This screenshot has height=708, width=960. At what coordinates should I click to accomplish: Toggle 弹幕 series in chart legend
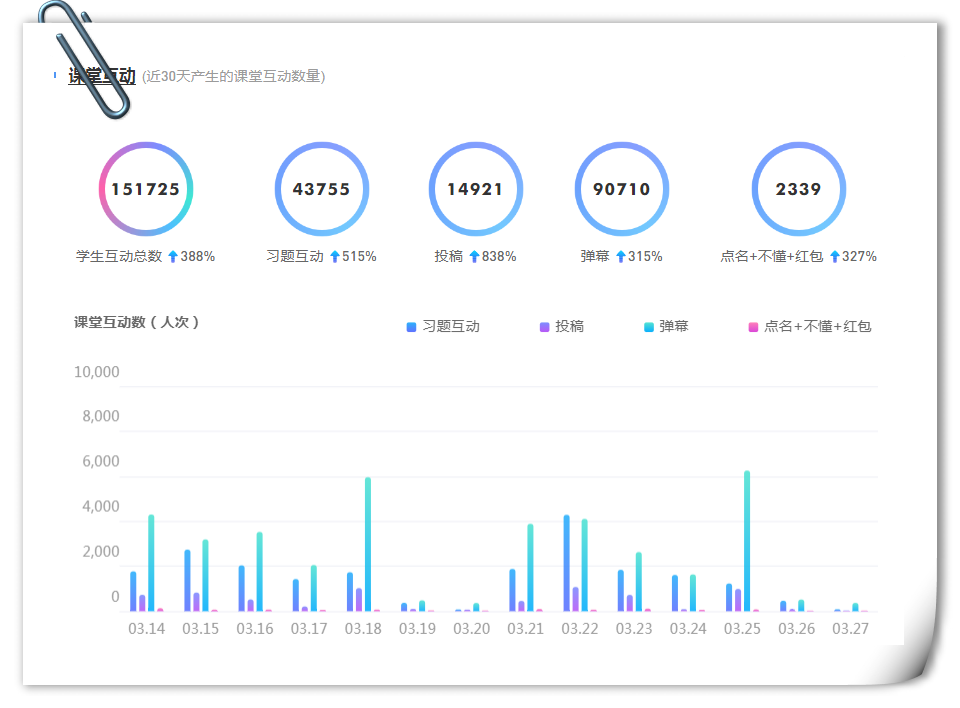click(x=666, y=326)
